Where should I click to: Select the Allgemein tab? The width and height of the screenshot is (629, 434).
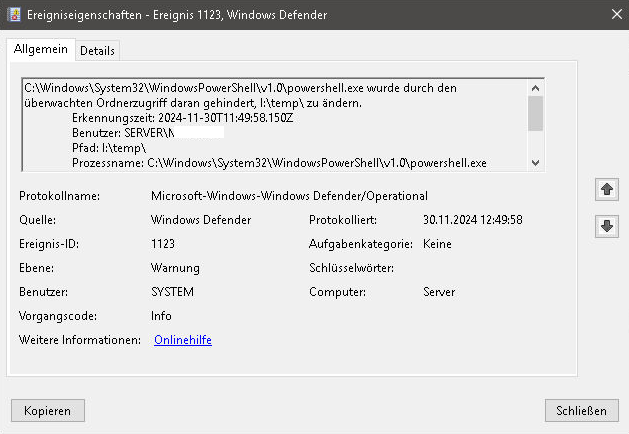pos(41,49)
